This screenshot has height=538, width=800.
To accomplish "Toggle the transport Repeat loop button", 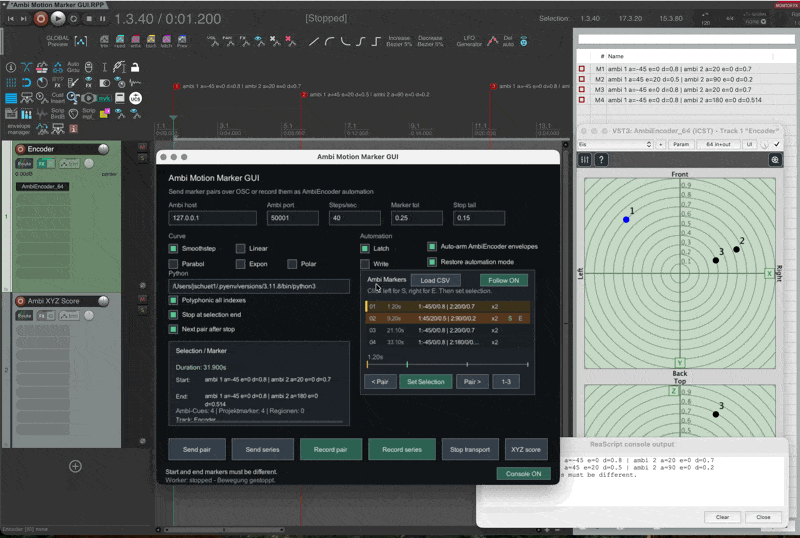I will [73, 19].
